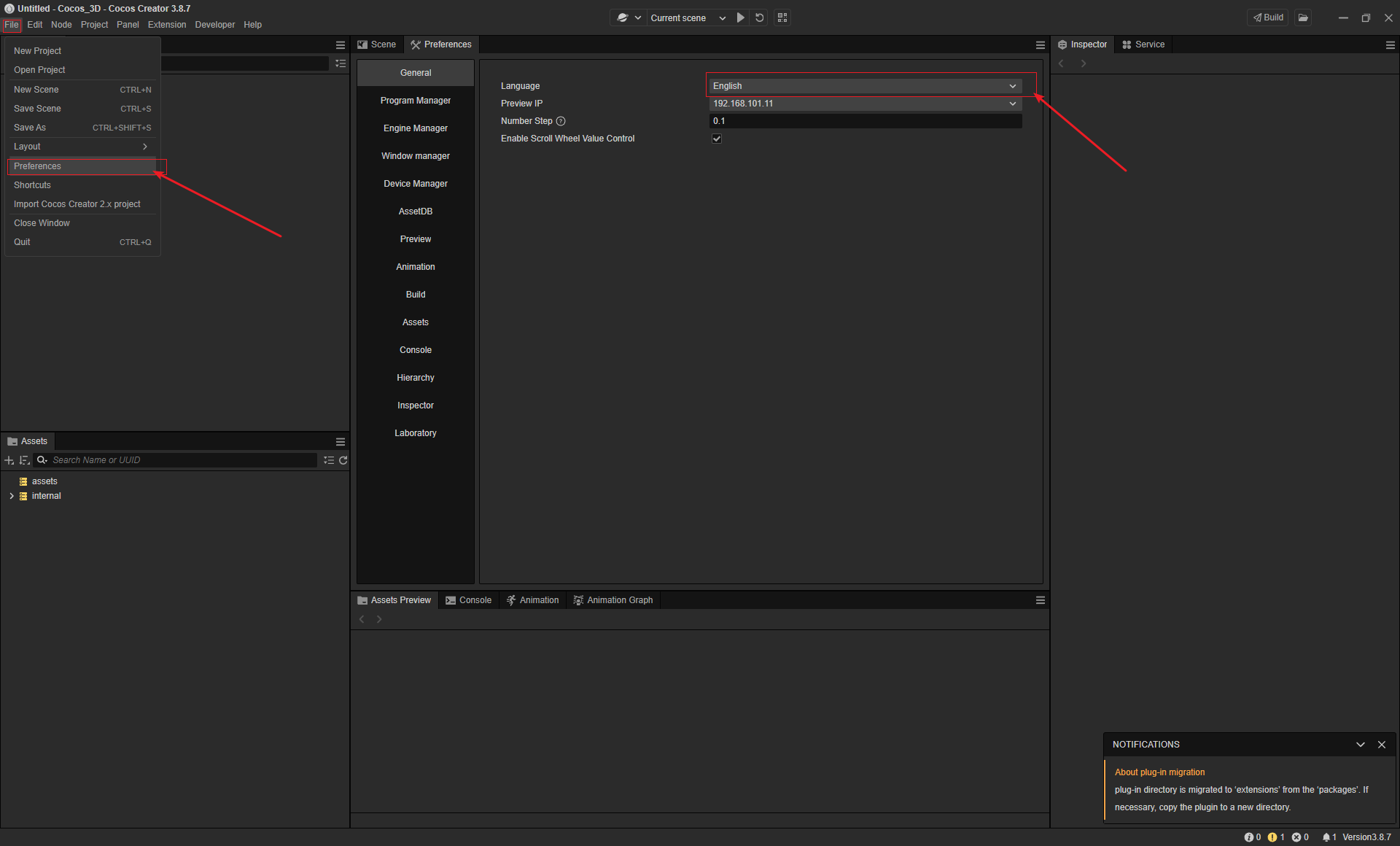Collapse the Notifications panel

1361,745
